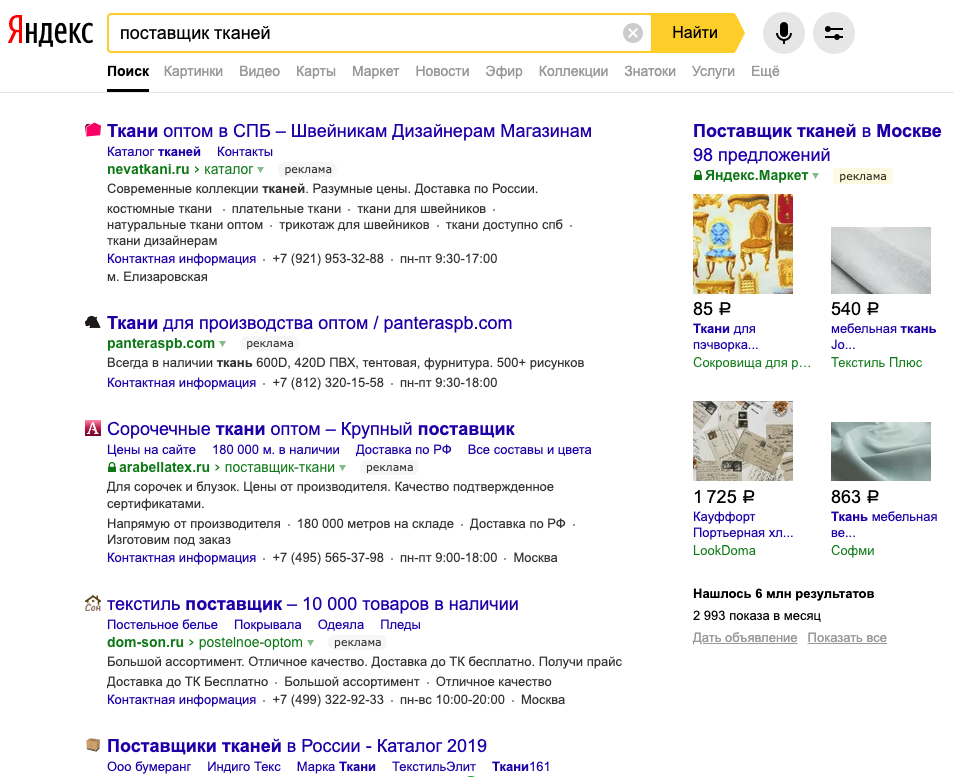Go to the Маркет tab

375,71
